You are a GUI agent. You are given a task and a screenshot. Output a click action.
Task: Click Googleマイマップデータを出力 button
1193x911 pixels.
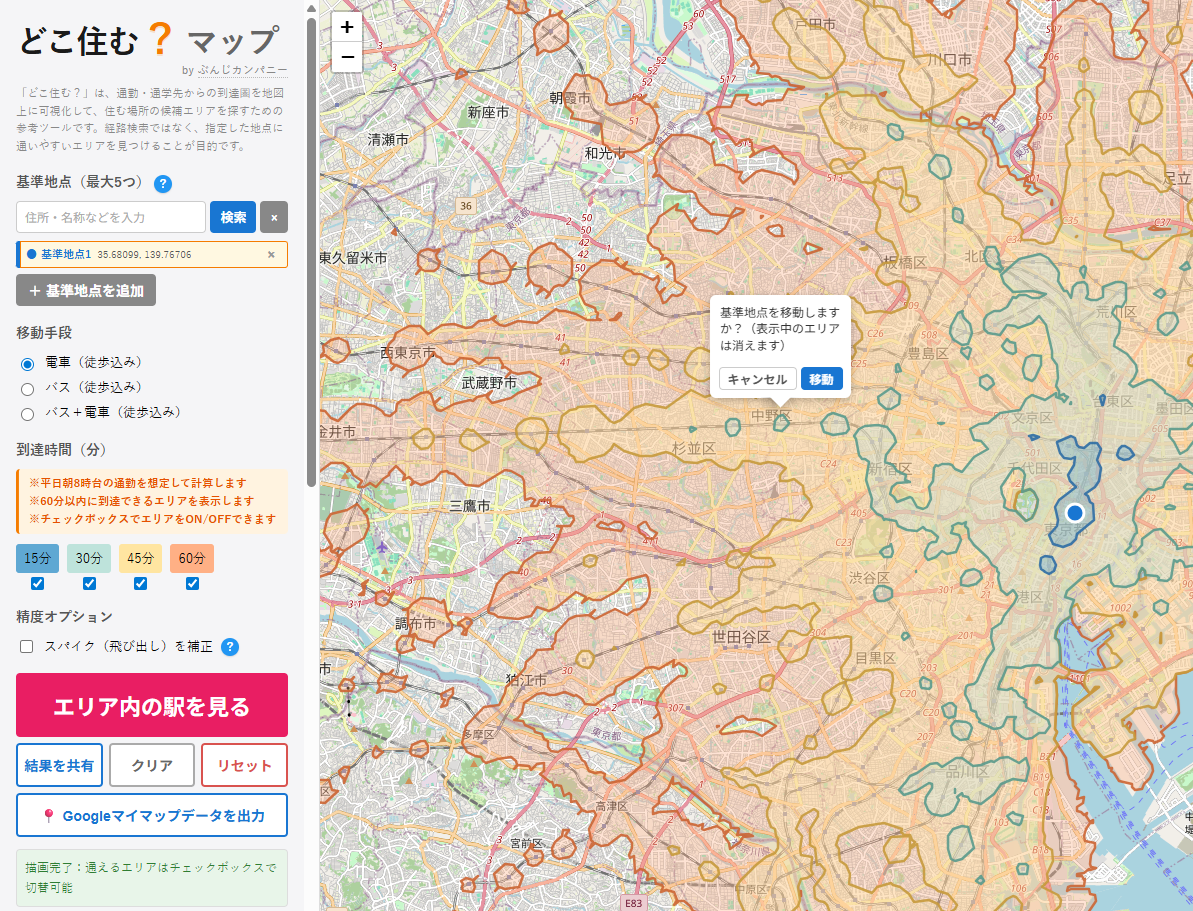152,815
